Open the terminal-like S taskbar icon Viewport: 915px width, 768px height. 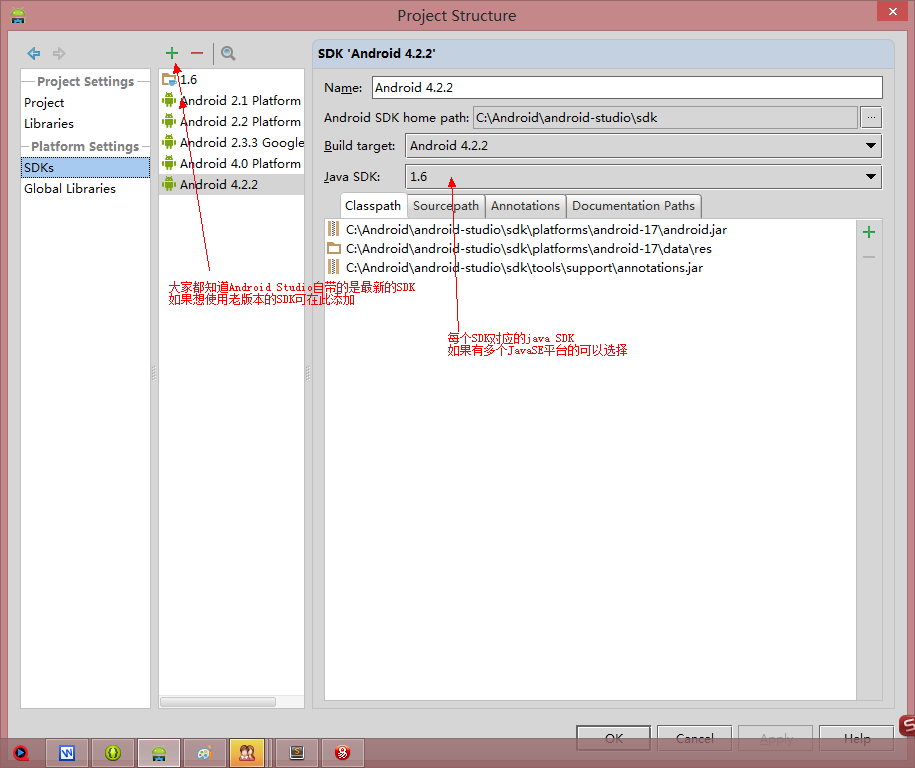[297, 753]
